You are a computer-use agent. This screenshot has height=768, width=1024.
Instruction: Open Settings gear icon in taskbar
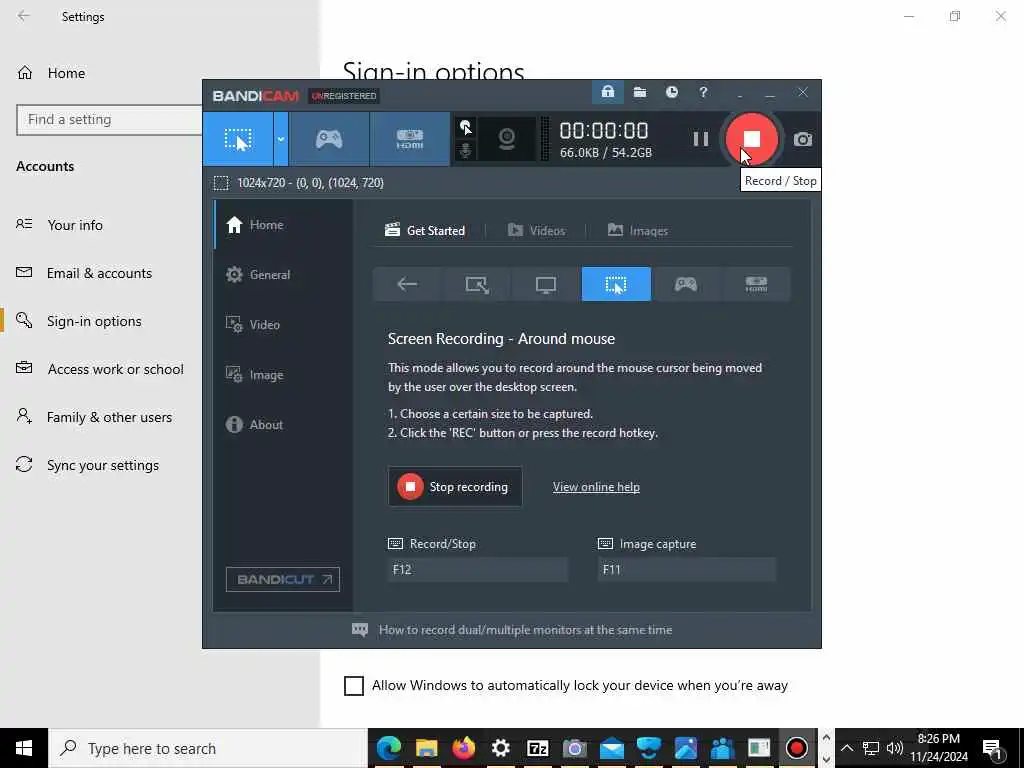tap(500, 748)
